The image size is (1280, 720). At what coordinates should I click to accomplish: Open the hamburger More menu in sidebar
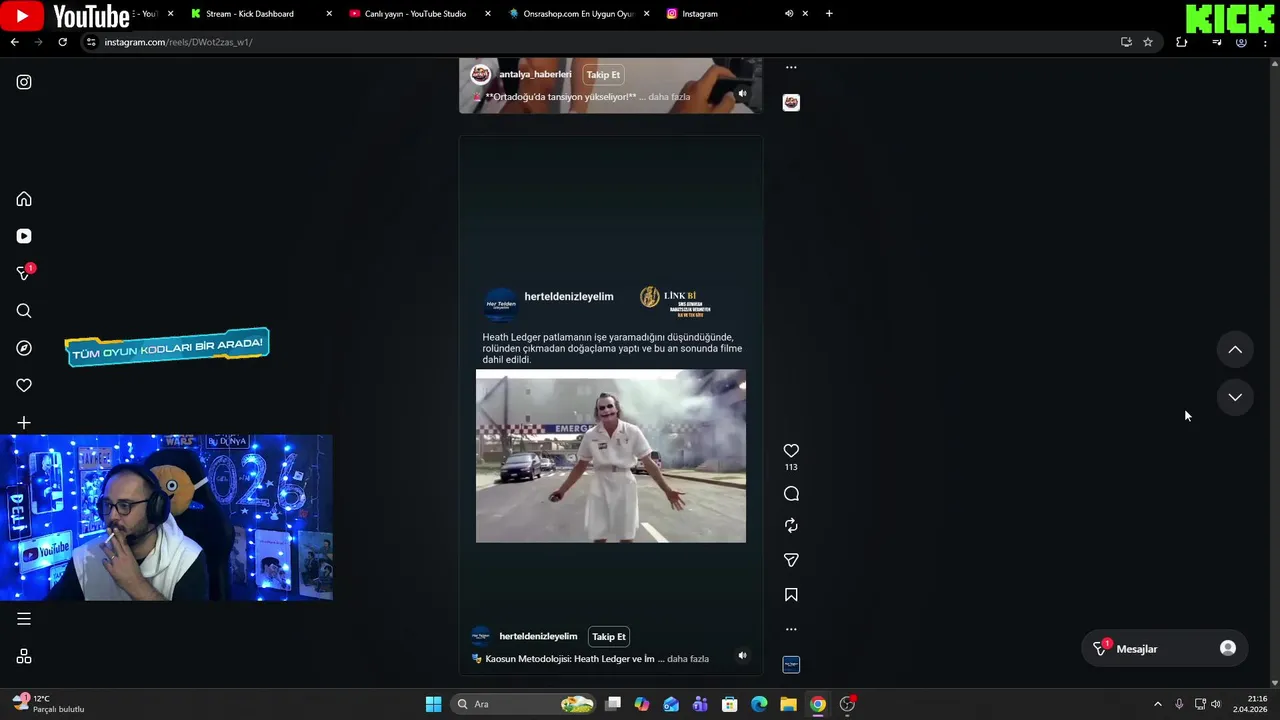24,619
